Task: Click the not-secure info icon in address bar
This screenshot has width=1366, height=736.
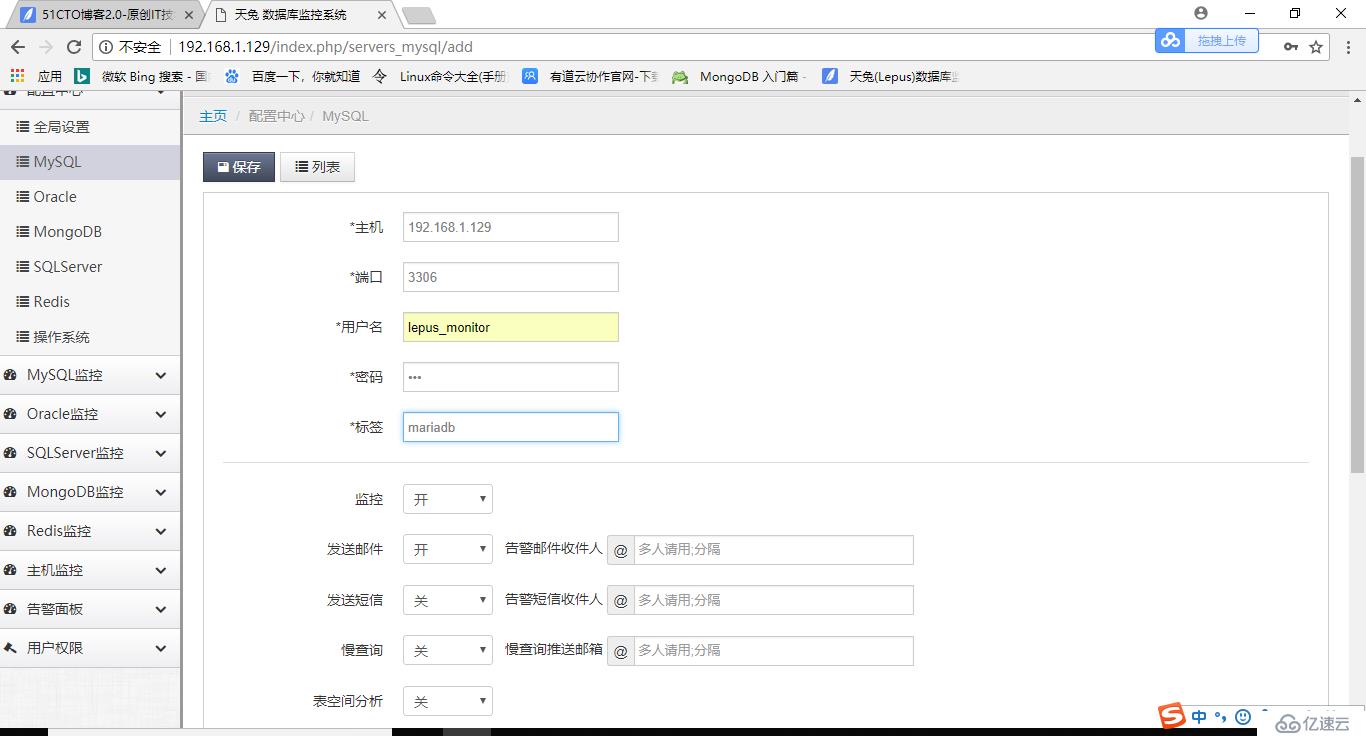Action: 105,47
